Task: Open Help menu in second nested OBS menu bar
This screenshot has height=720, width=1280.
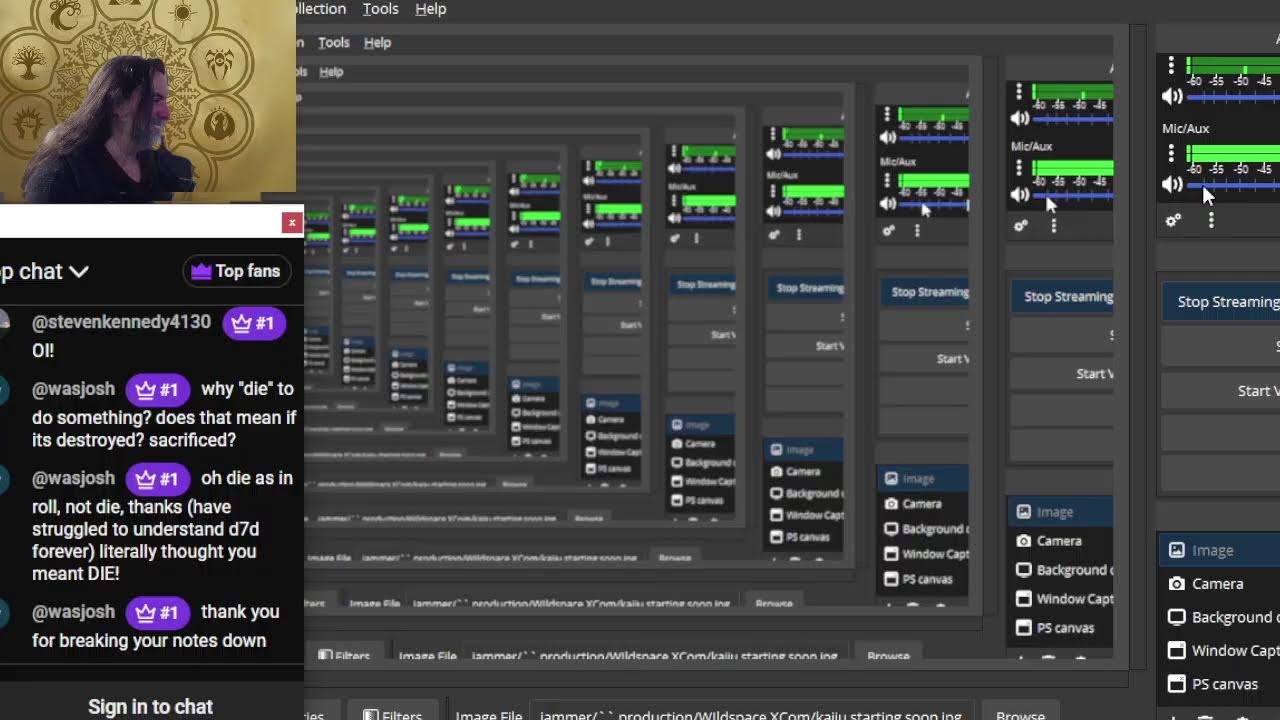Action: tap(377, 42)
